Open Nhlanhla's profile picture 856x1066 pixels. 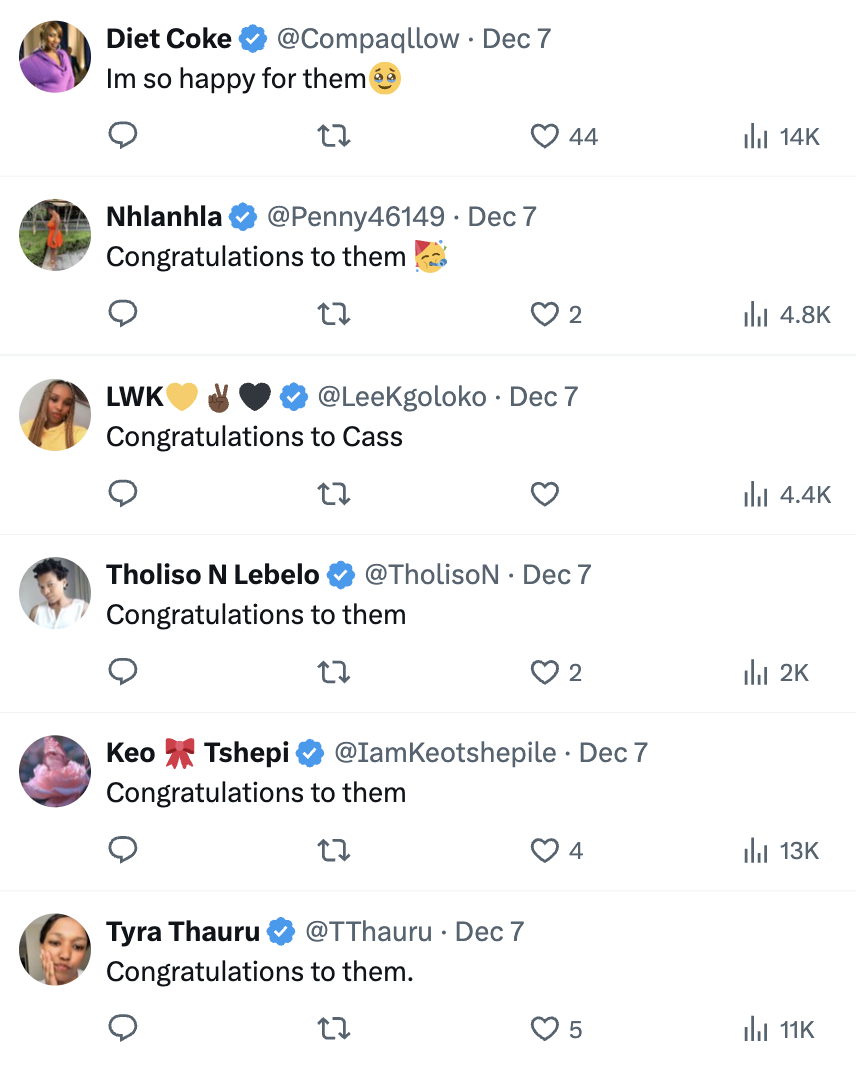55,235
